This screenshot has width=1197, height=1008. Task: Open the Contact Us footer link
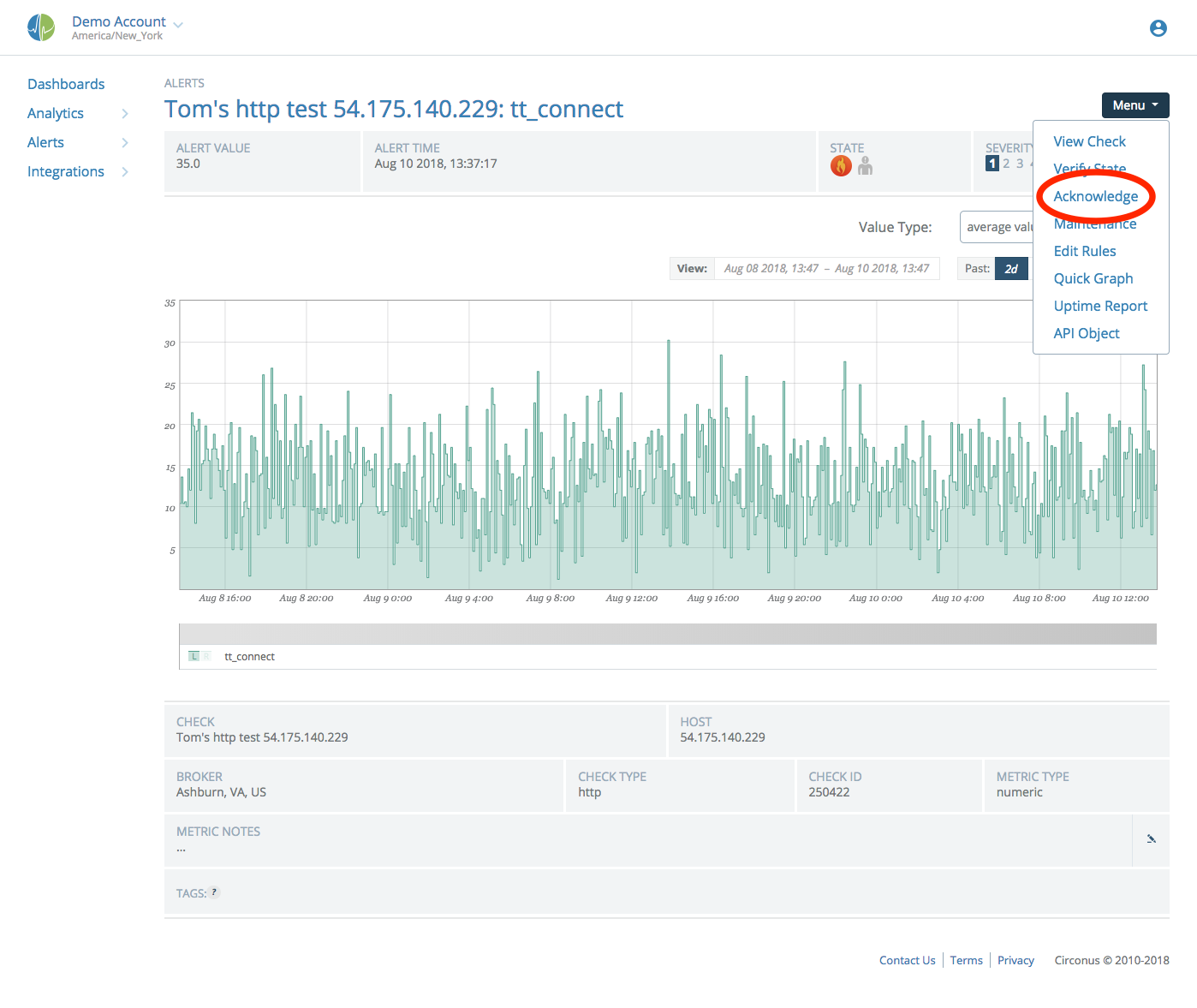click(907, 960)
